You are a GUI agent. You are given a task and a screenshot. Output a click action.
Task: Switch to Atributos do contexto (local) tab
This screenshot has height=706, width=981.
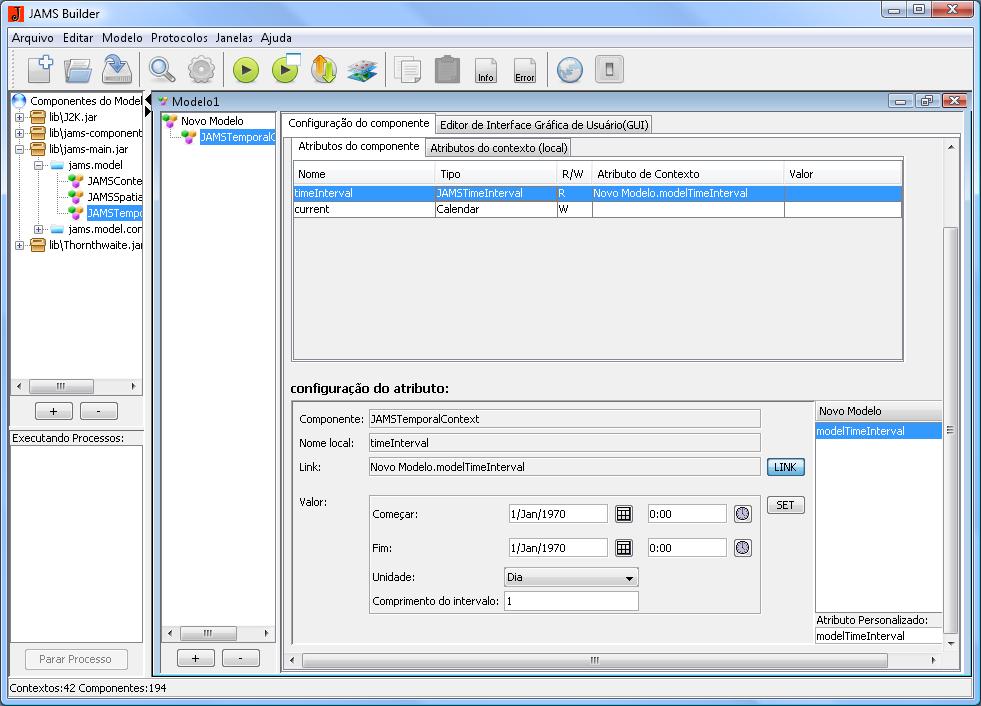[x=498, y=148]
